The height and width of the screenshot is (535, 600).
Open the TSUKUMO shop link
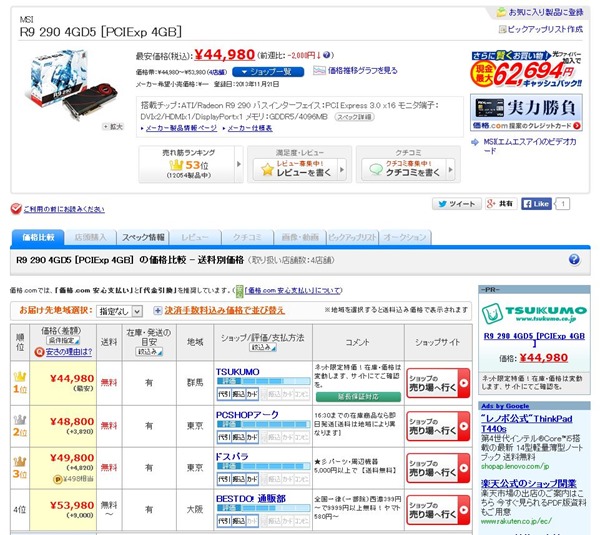(x=238, y=372)
